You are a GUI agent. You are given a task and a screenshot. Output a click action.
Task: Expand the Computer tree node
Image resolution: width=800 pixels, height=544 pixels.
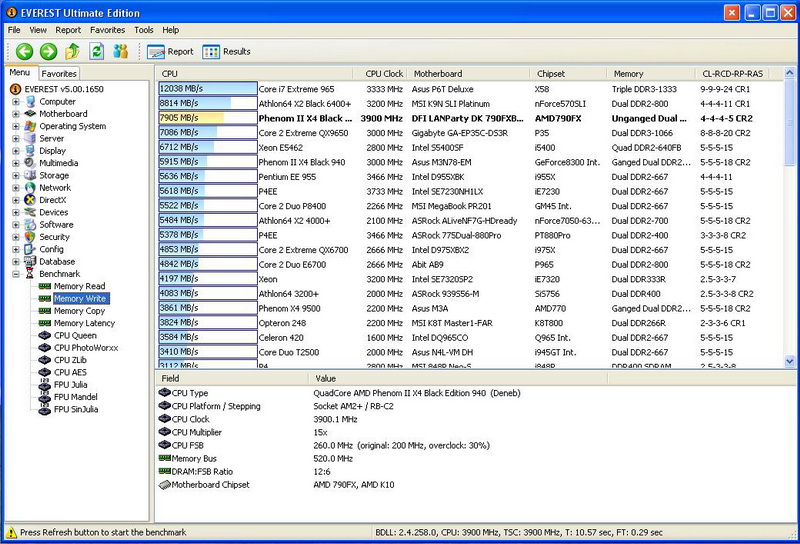click(x=16, y=102)
